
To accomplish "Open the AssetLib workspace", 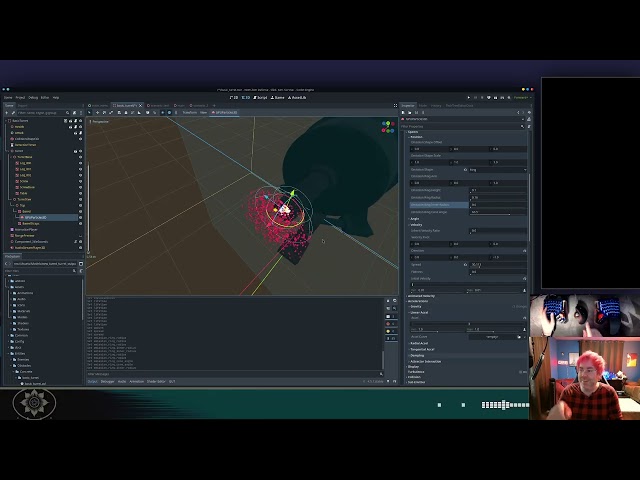I will pyautogui.click(x=297, y=98).
